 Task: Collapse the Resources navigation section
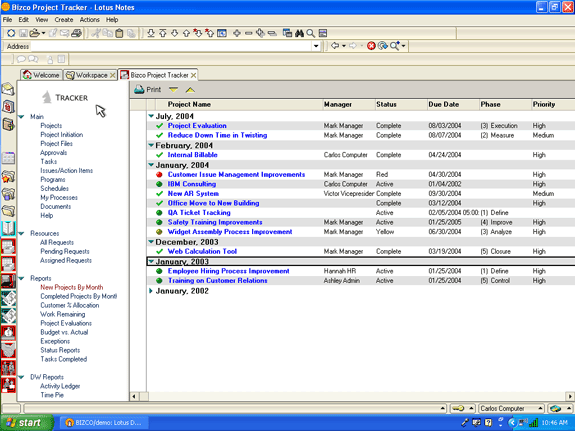[x=22, y=233]
